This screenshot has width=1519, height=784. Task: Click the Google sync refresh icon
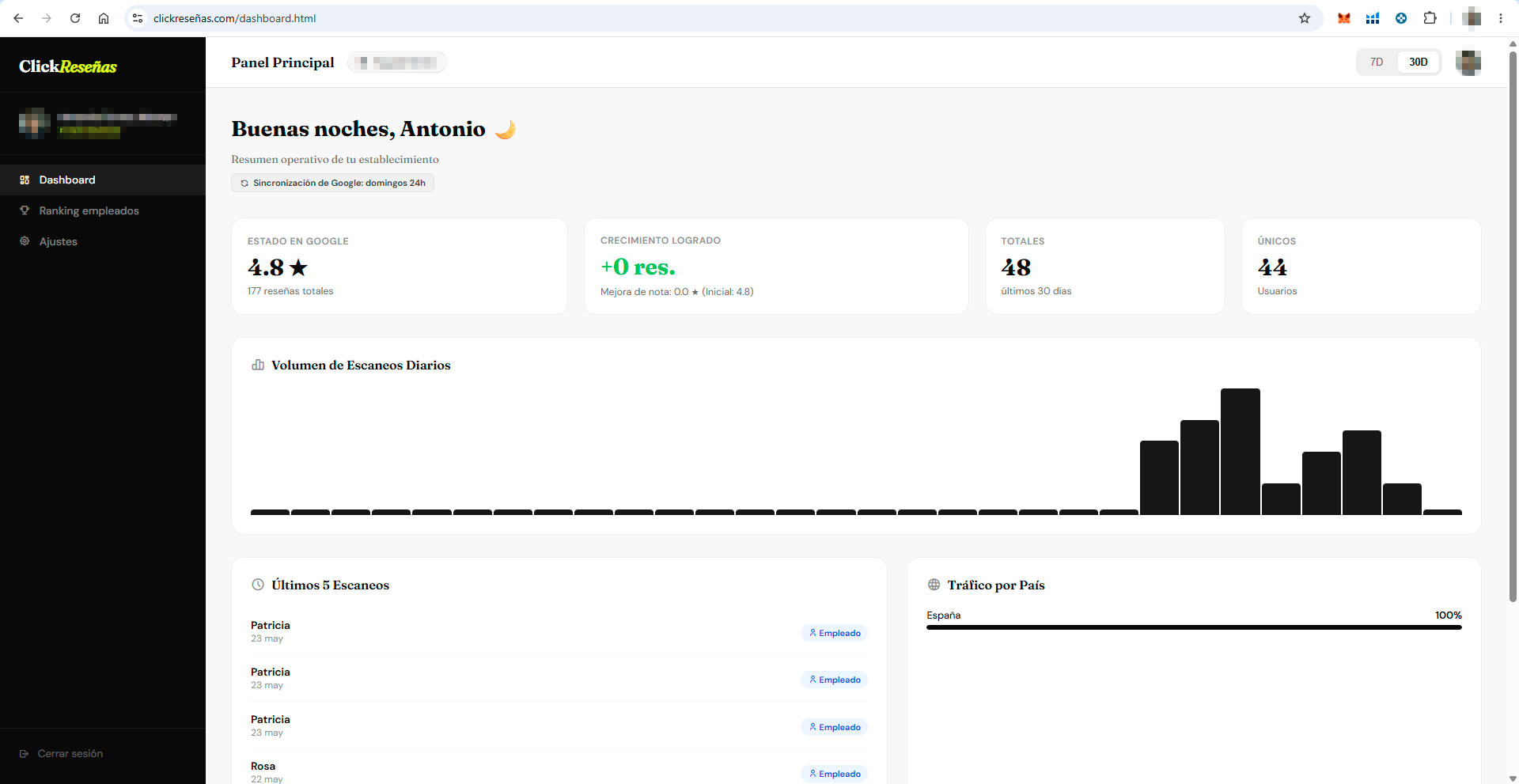[x=244, y=183]
